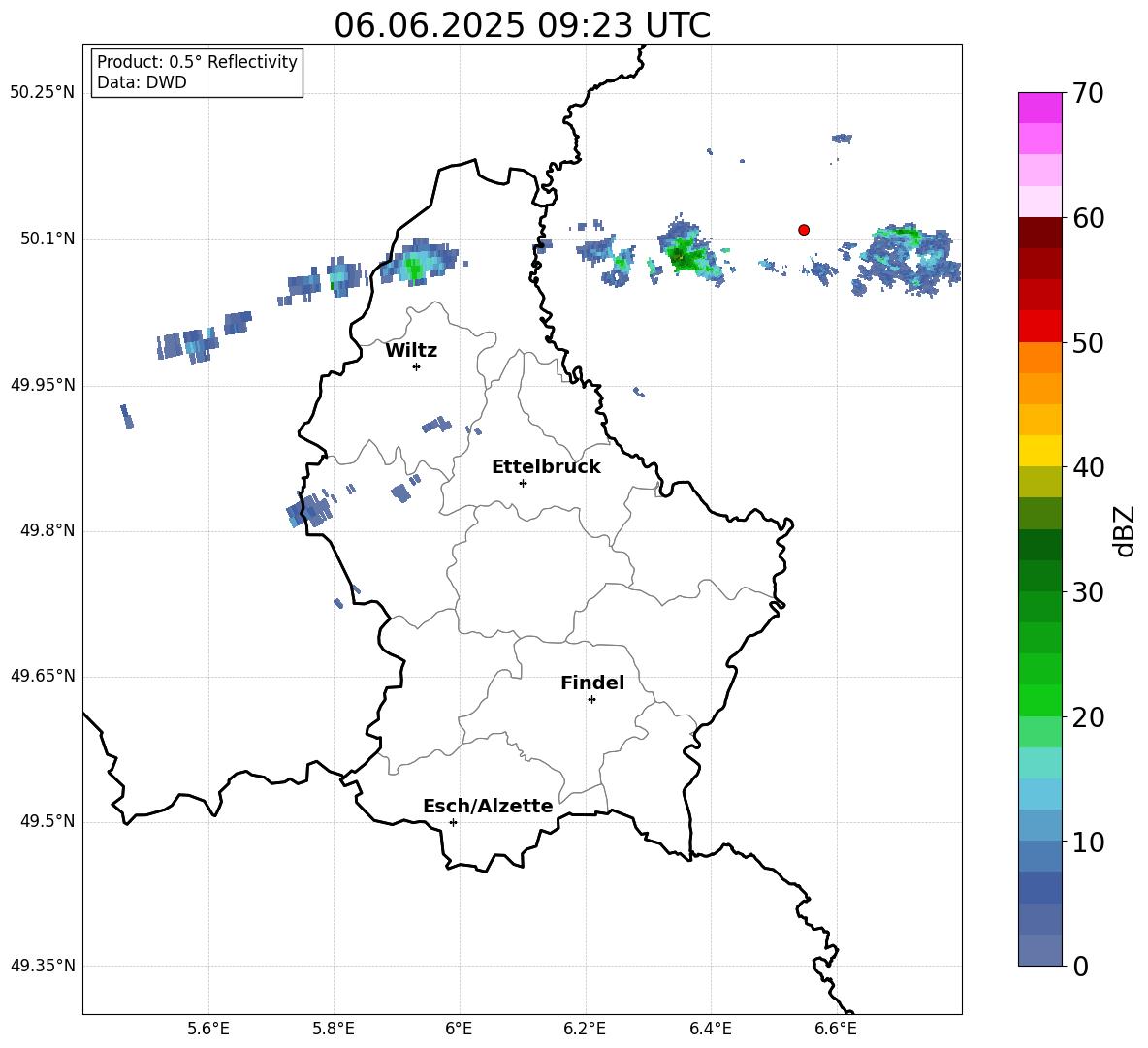This screenshot has width=1148, height=1048.
Task: Click the 50.1°N latitude label
Action: 48,239
